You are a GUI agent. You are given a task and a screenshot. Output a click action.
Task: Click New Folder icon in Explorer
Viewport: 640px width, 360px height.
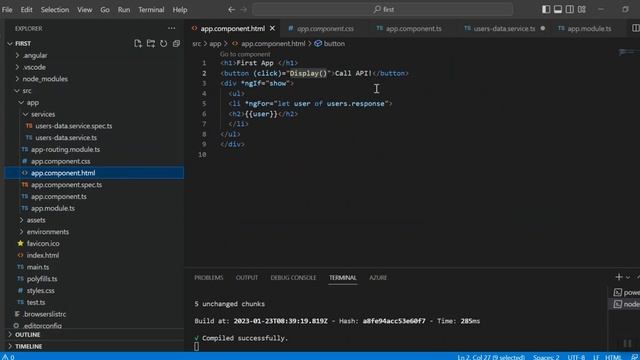pos(151,43)
